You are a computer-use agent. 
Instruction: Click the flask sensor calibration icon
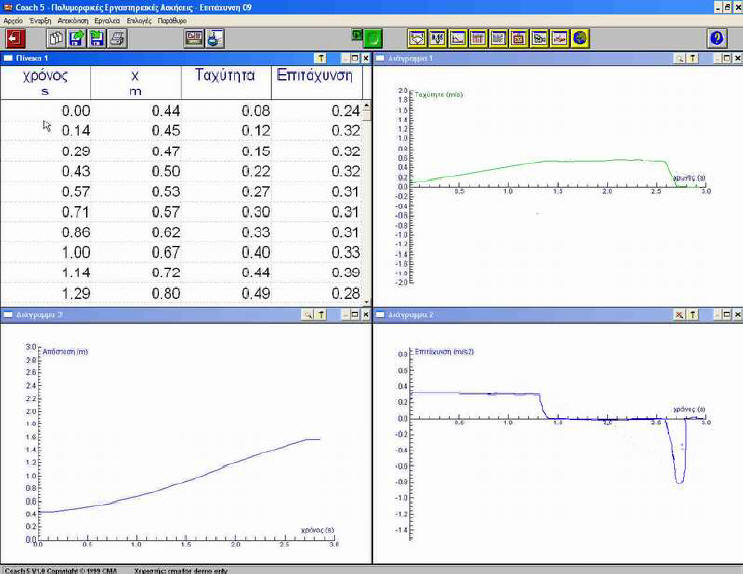[214, 38]
